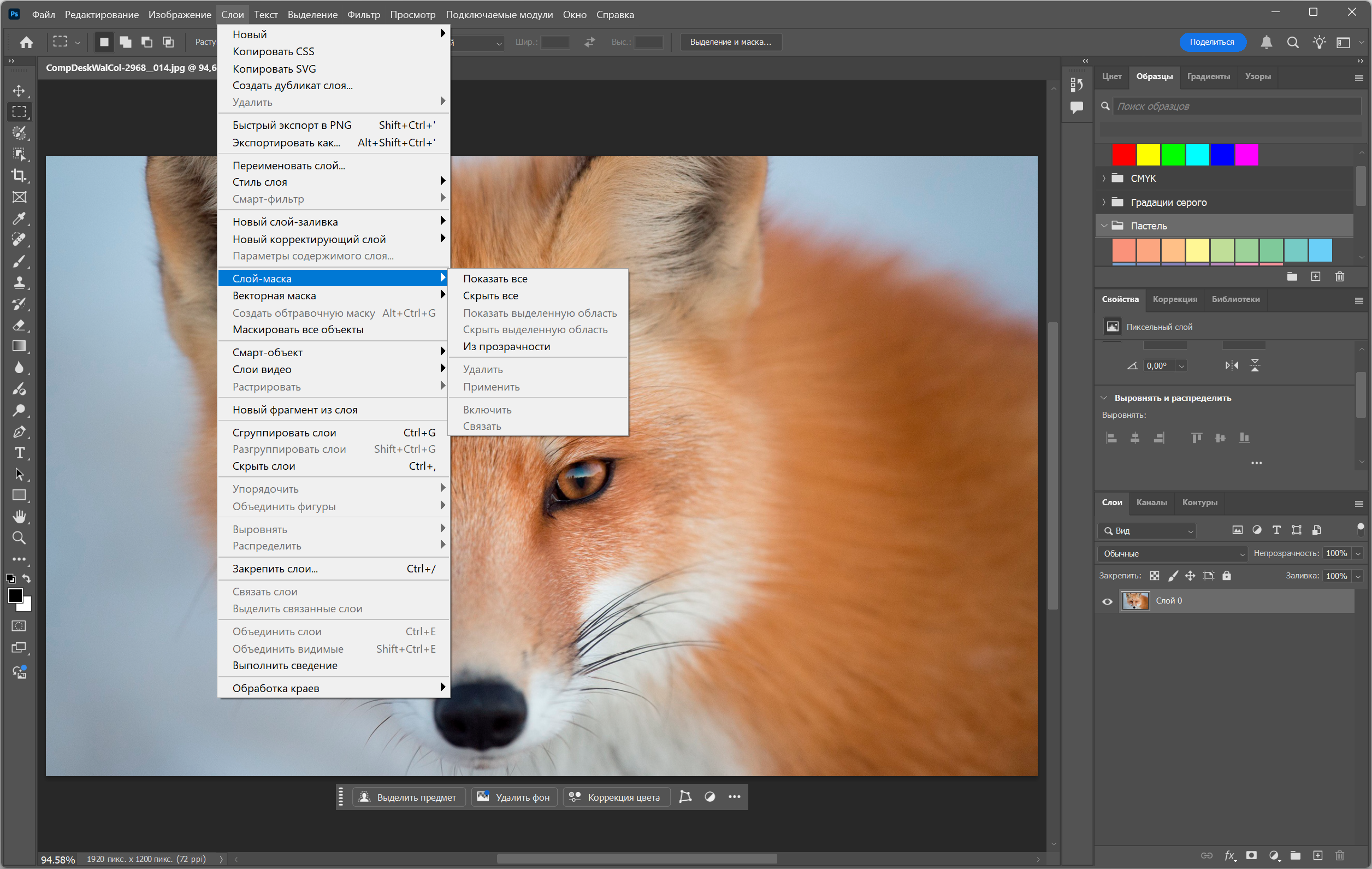Click the lock all layer icon
The width and height of the screenshot is (1372, 869).
point(1226,576)
